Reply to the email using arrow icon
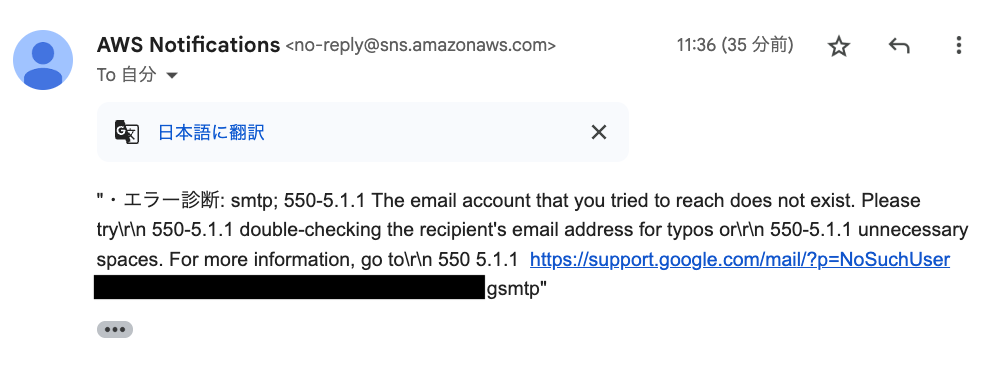The image size is (988, 376). click(899, 45)
